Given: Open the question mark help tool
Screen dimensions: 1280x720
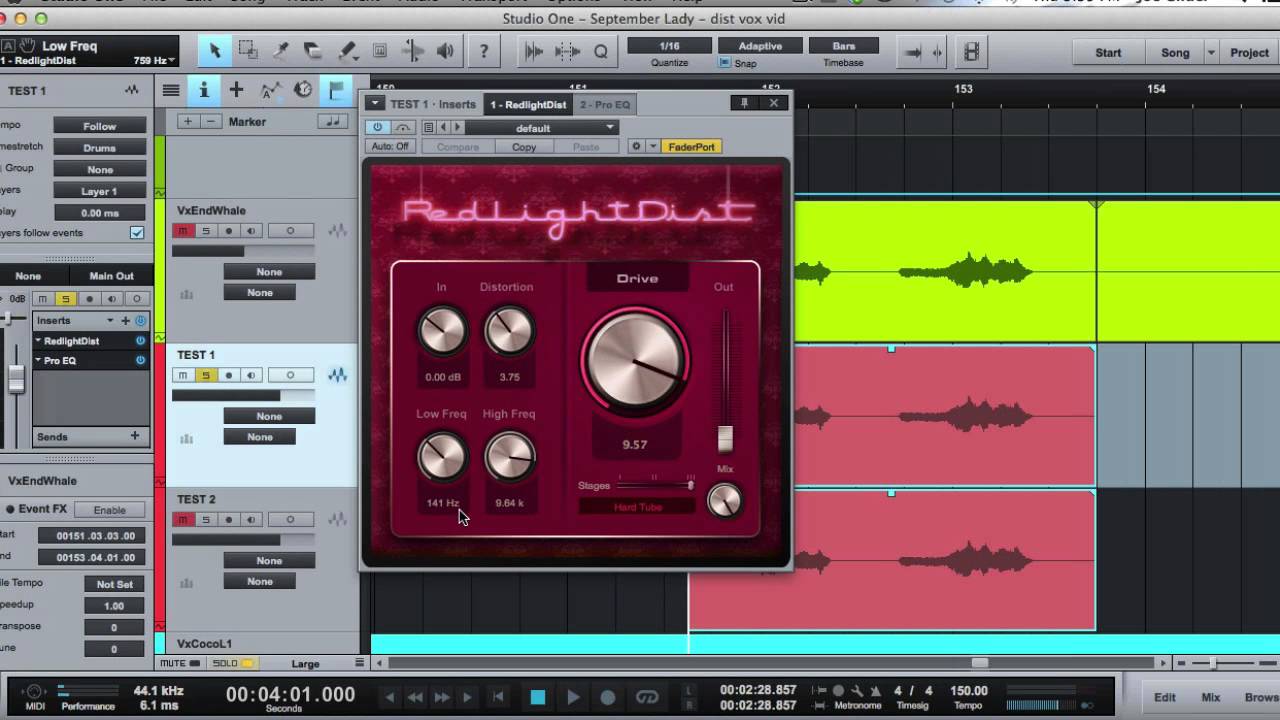Looking at the screenshot, I should pos(484,51).
